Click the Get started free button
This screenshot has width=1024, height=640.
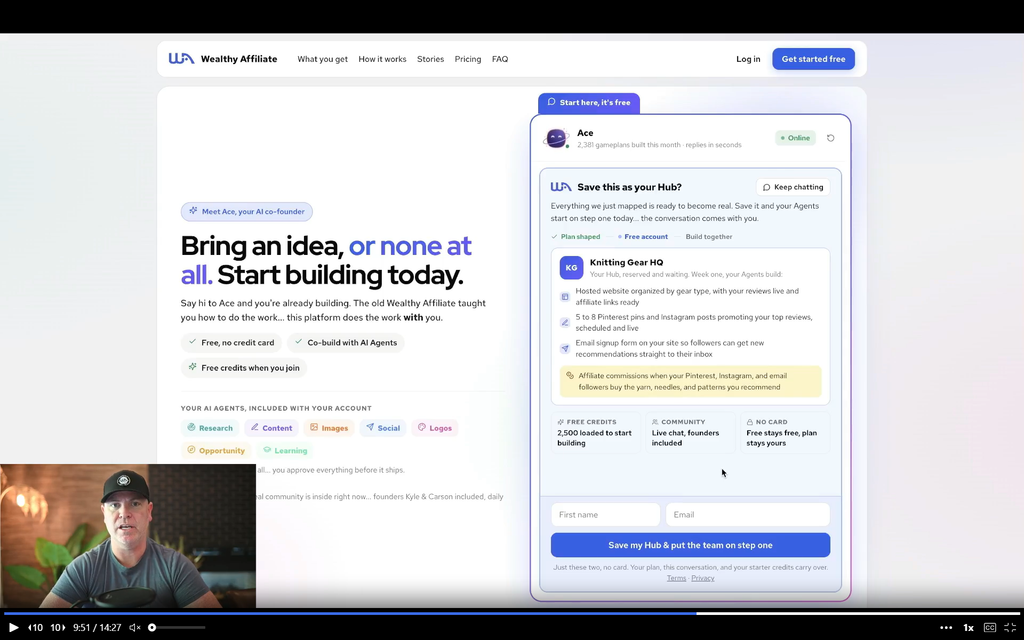click(x=813, y=59)
